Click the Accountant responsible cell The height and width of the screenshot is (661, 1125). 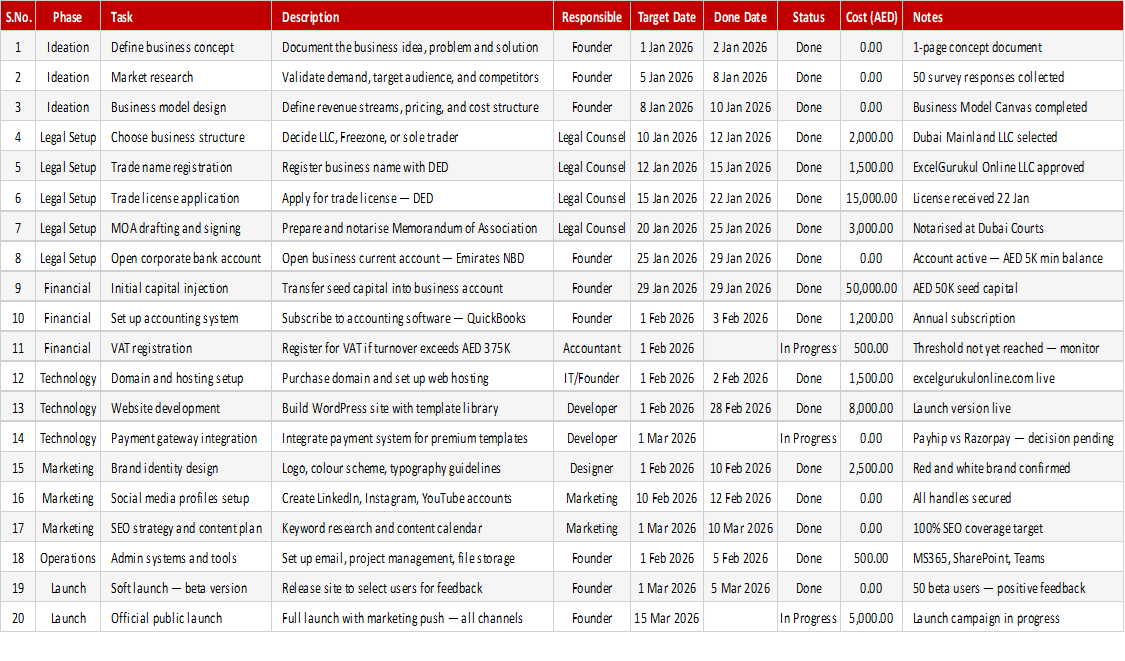pos(592,348)
